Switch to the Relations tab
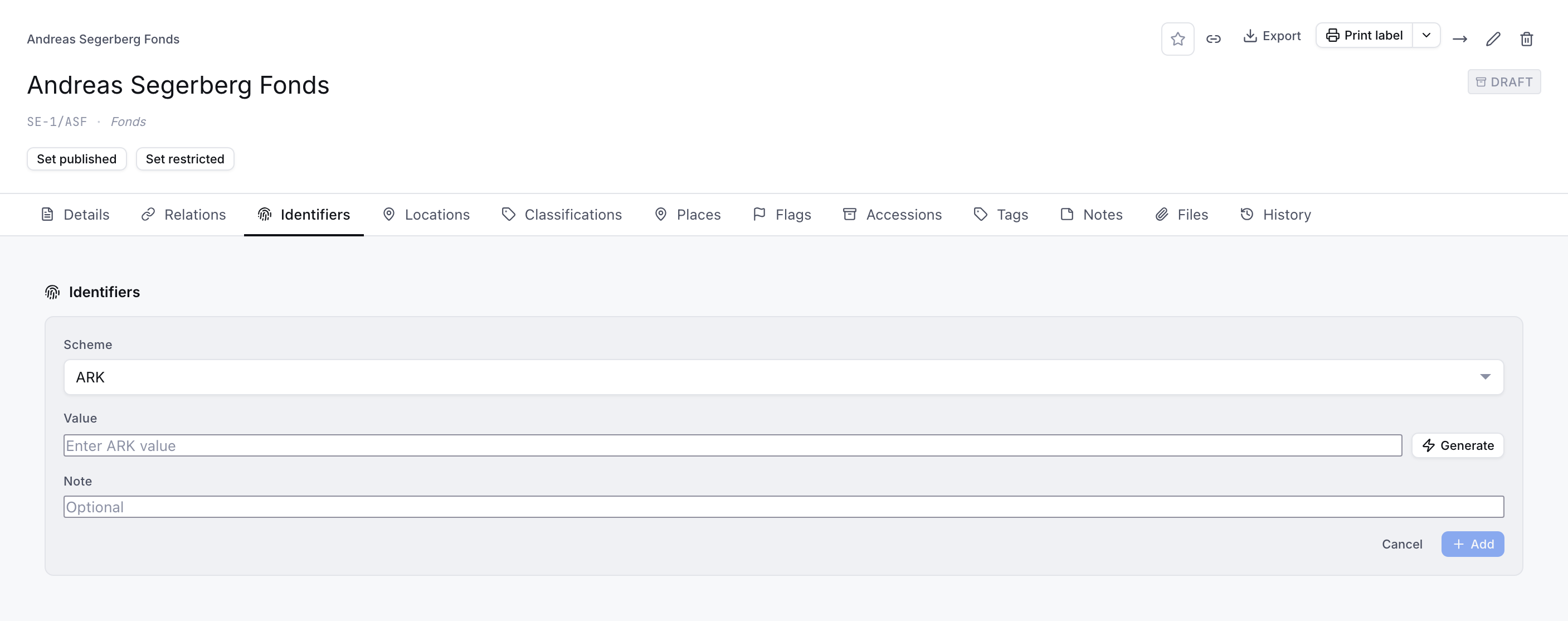Screen dimensions: 1568x621 coord(183,214)
